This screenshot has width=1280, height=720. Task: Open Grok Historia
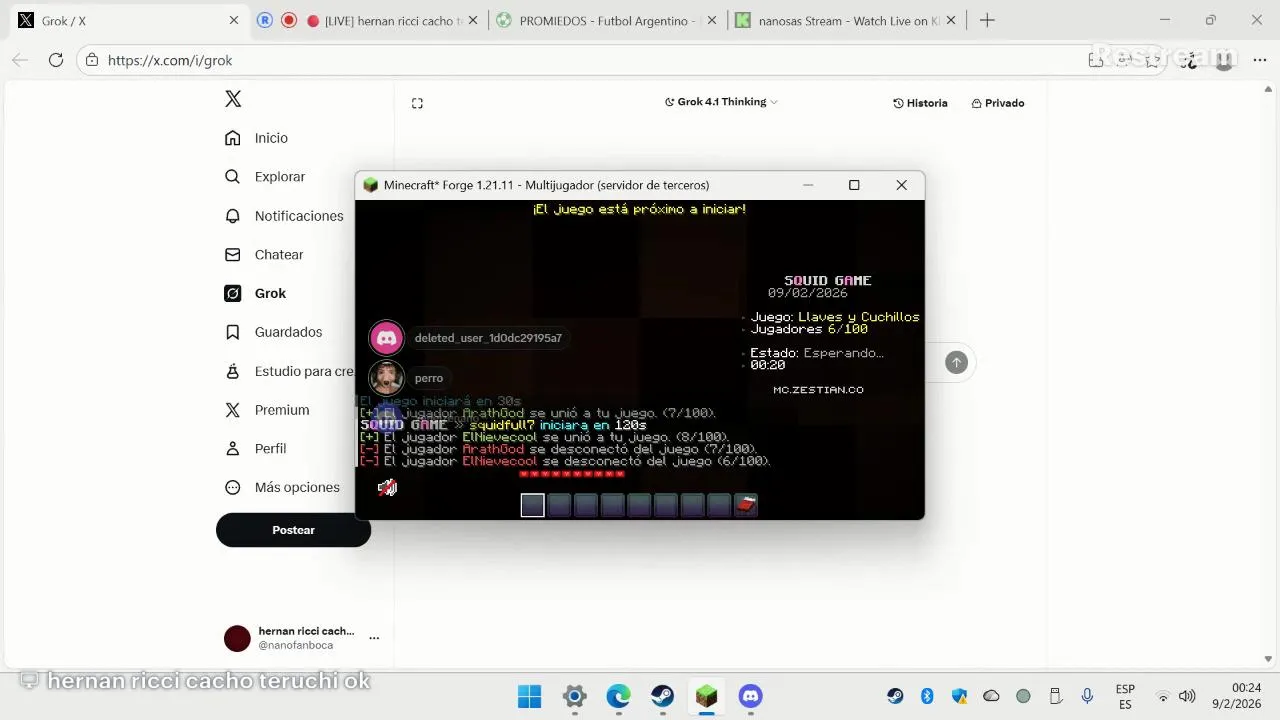click(x=920, y=103)
